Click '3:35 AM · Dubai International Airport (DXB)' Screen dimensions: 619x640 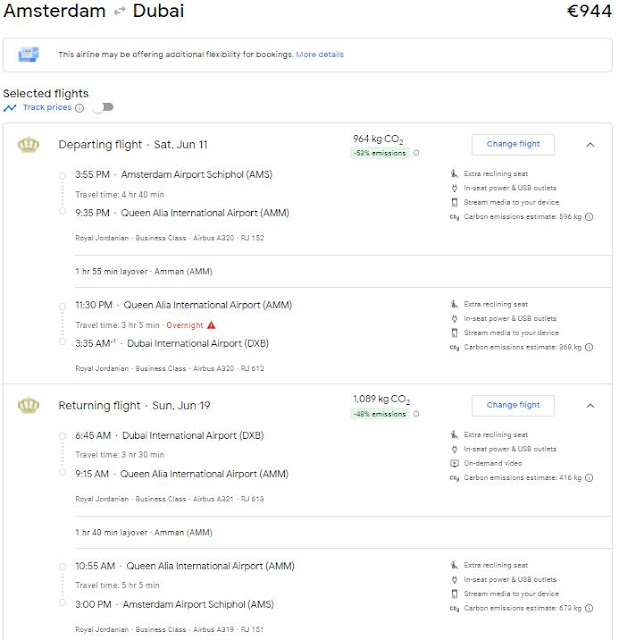tap(172, 344)
